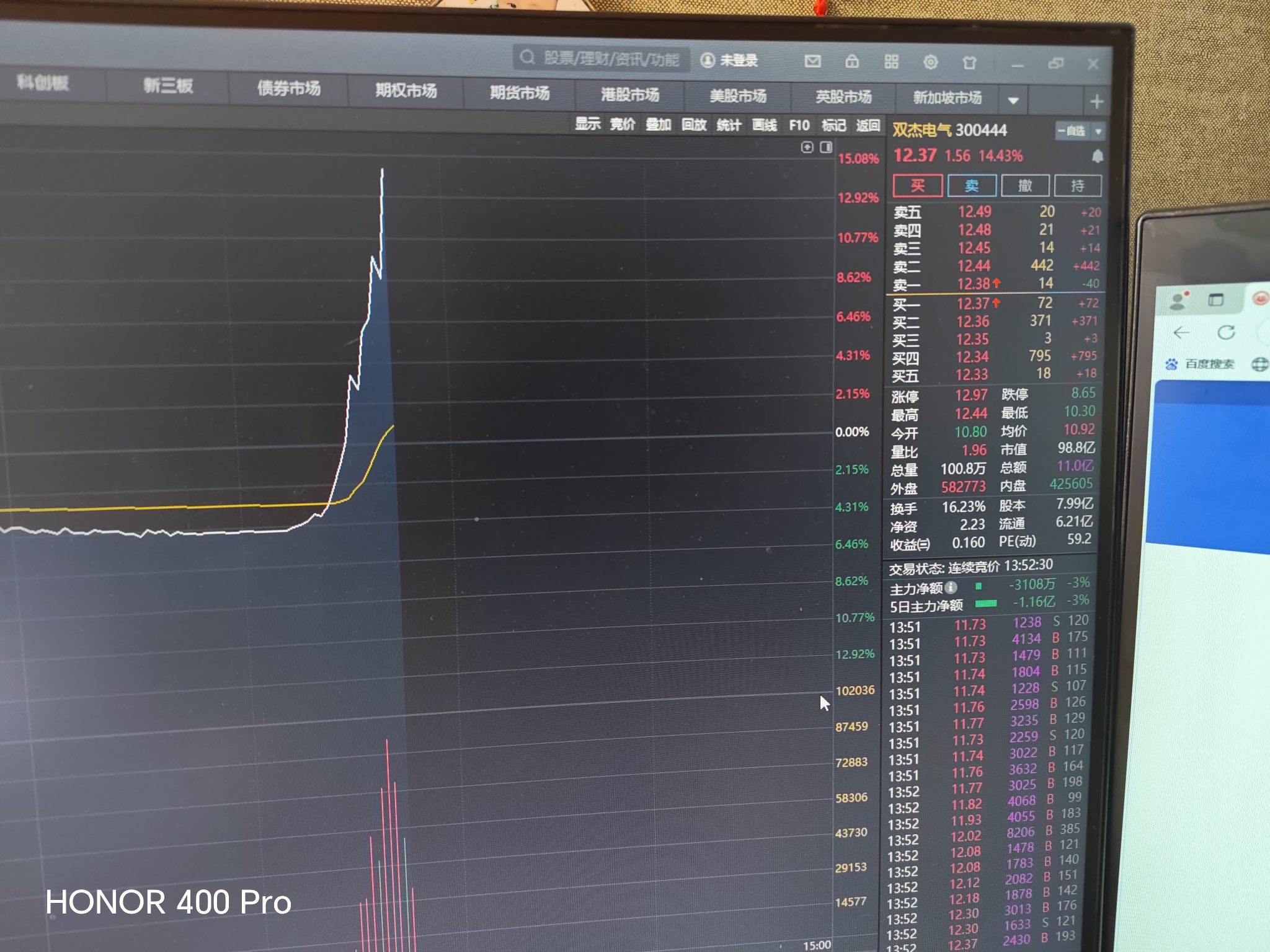Click the chart upload arrow icon
The image size is (1270, 952).
pyautogui.click(x=807, y=147)
